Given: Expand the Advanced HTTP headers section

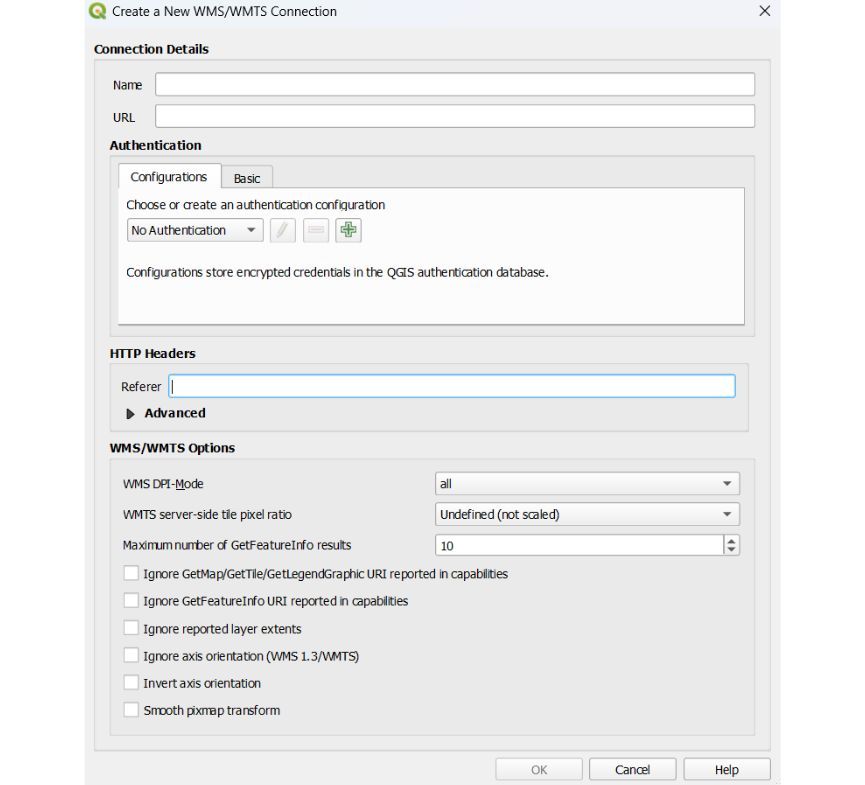Looking at the screenshot, I should point(131,413).
